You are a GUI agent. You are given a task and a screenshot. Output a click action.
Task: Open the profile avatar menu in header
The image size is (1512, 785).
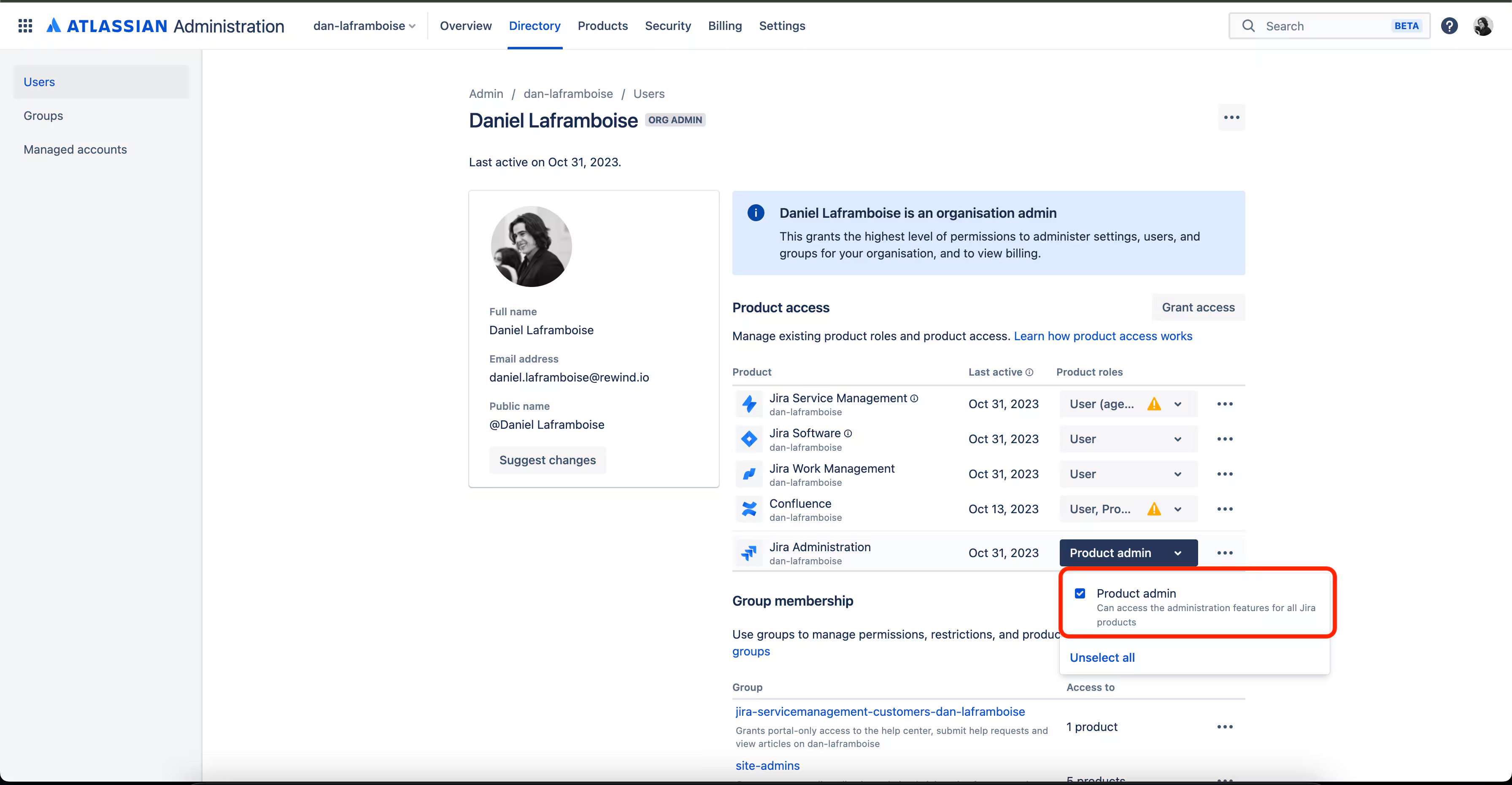(x=1483, y=26)
